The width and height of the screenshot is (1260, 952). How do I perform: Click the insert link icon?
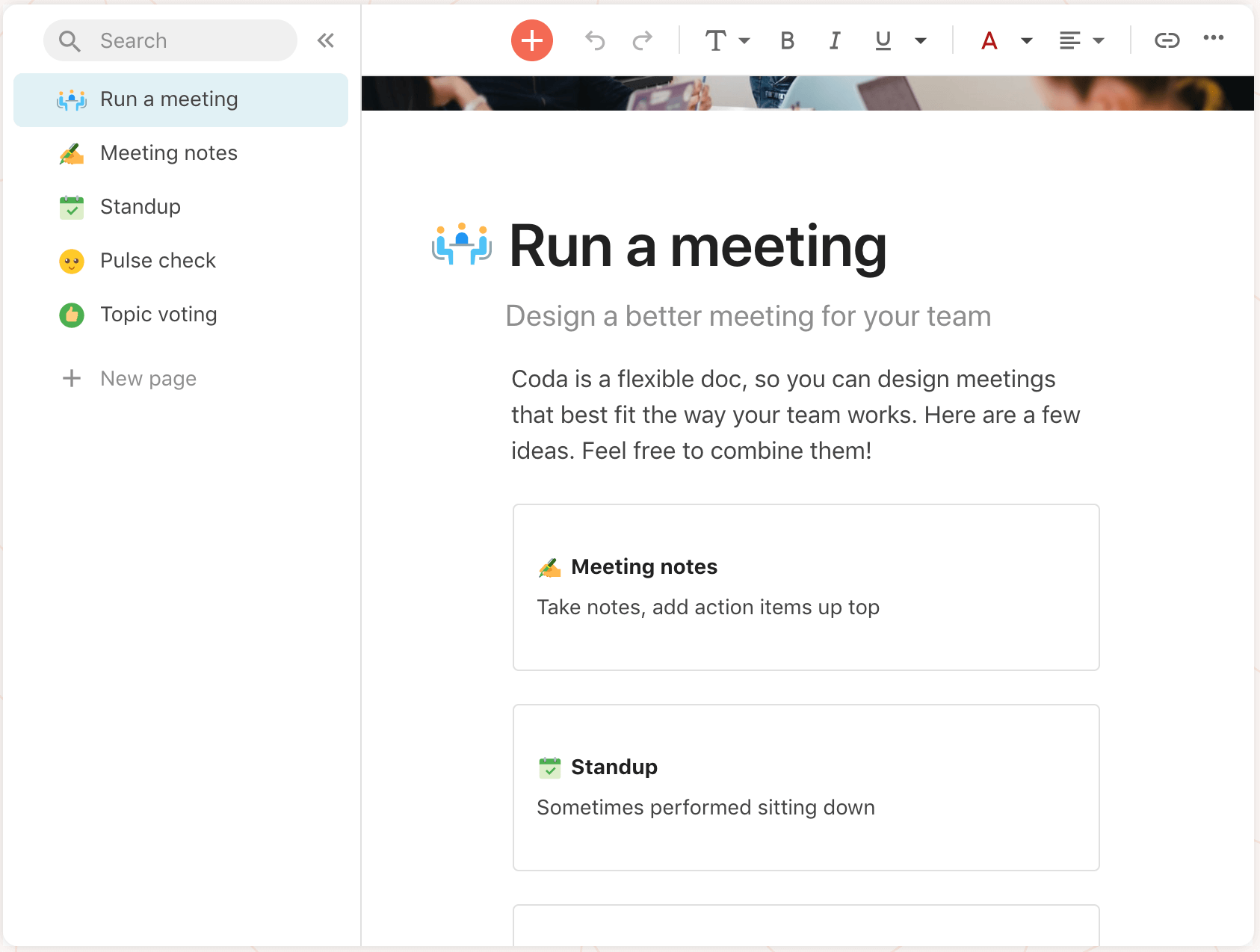coord(1167,40)
